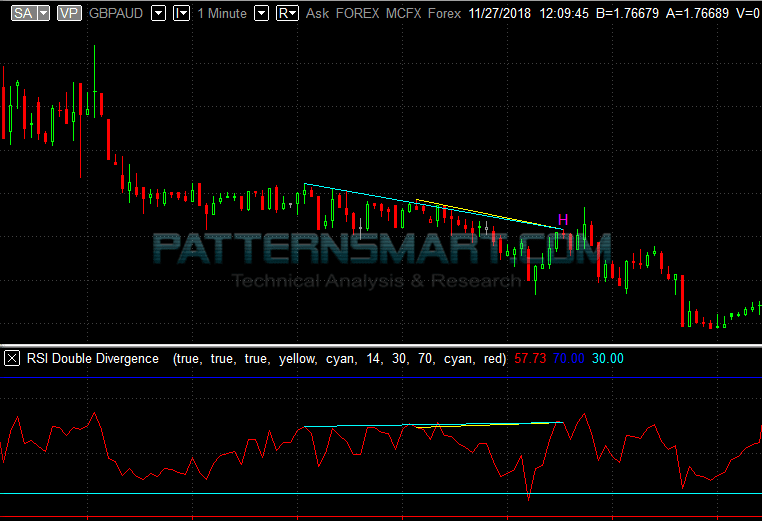Click the SA button in the status line
762x521 pixels.
point(24,13)
